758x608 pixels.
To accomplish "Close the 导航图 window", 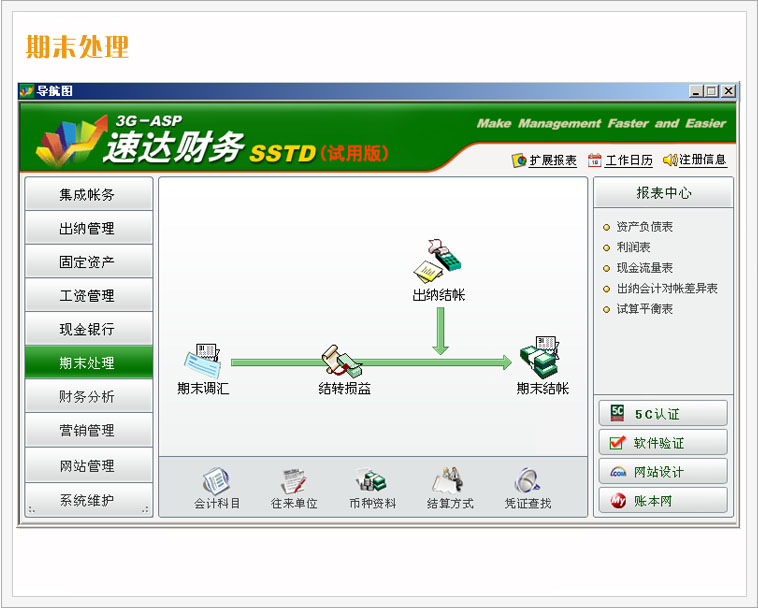I will (x=728, y=91).
